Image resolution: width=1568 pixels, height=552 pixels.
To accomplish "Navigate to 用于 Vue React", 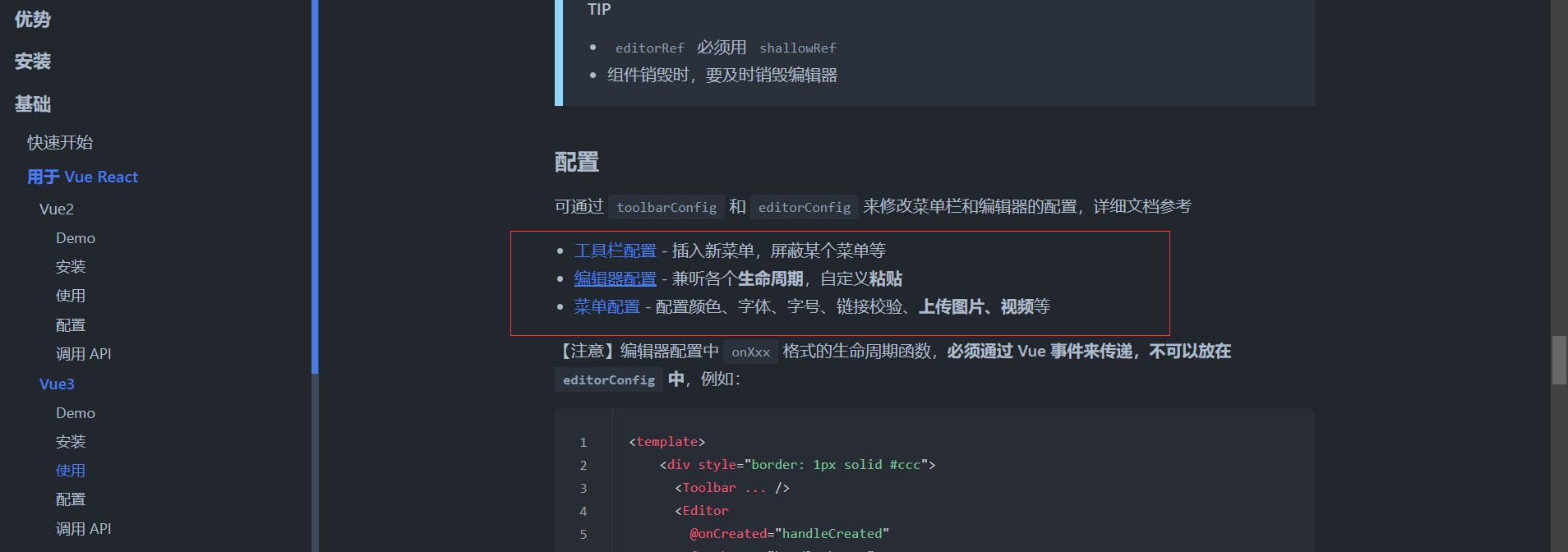I will tap(82, 176).
